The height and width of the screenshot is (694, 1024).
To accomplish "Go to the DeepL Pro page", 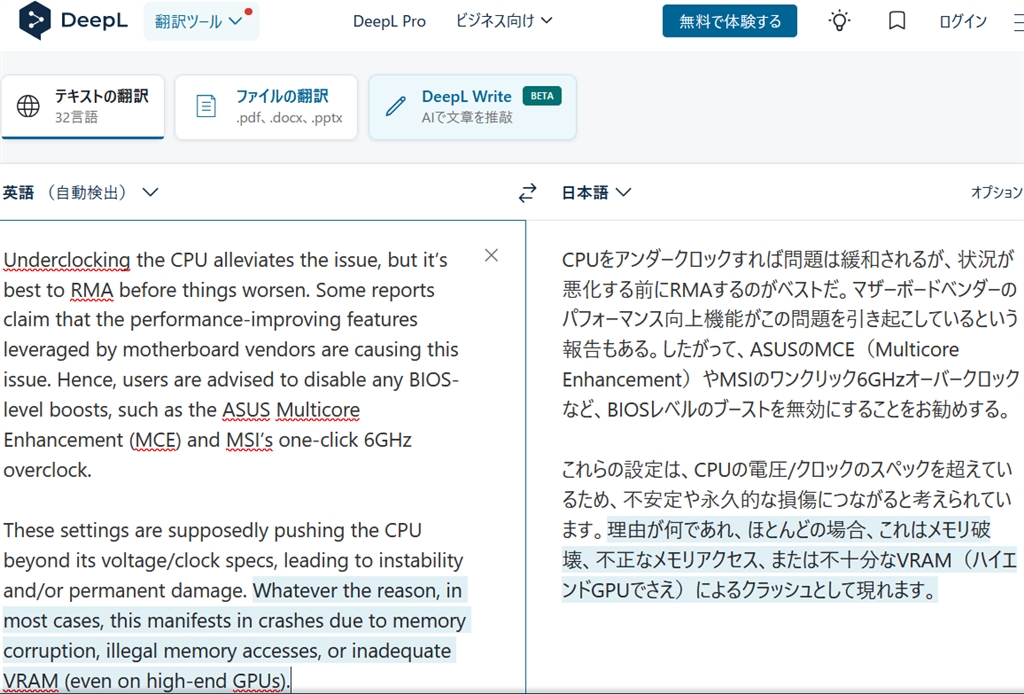I will click(389, 22).
